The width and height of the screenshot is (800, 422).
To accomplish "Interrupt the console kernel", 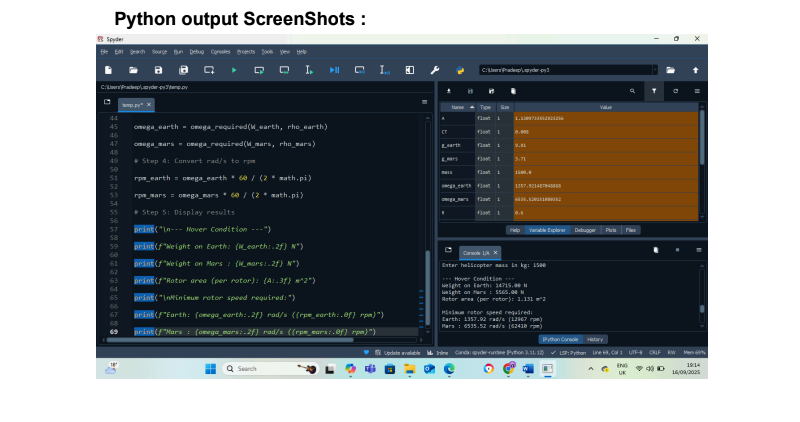I will tap(678, 250).
